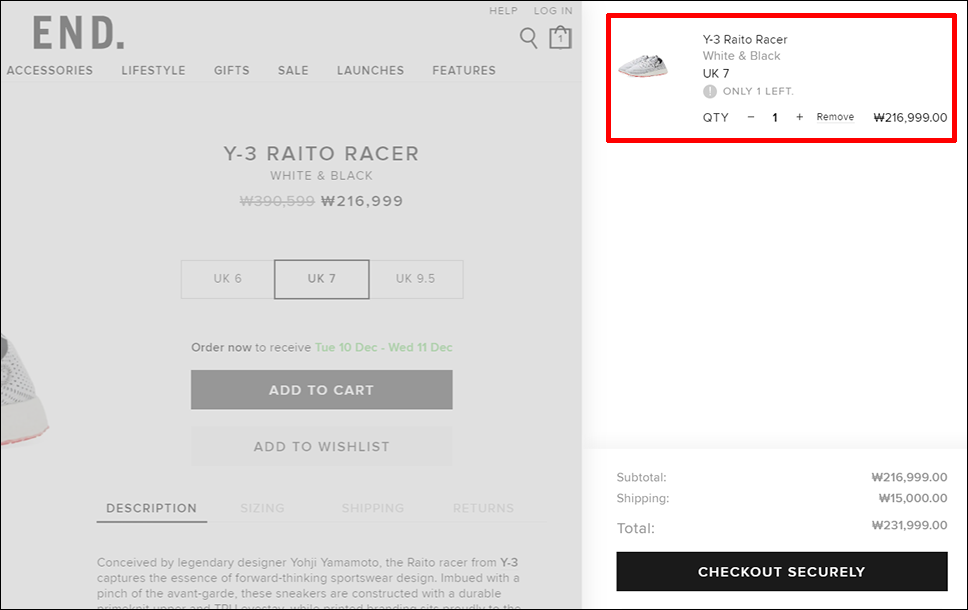Click Checkout Securely button
This screenshot has width=968, height=610.
tap(781, 572)
